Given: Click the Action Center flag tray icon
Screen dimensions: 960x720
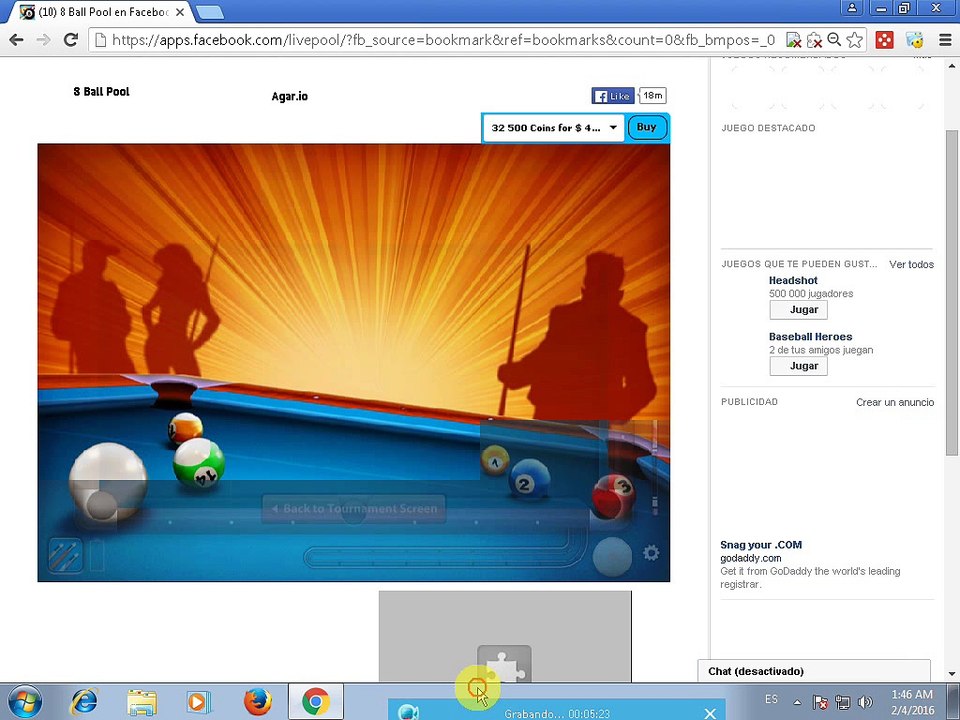Looking at the screenshot, I should 820,702.
